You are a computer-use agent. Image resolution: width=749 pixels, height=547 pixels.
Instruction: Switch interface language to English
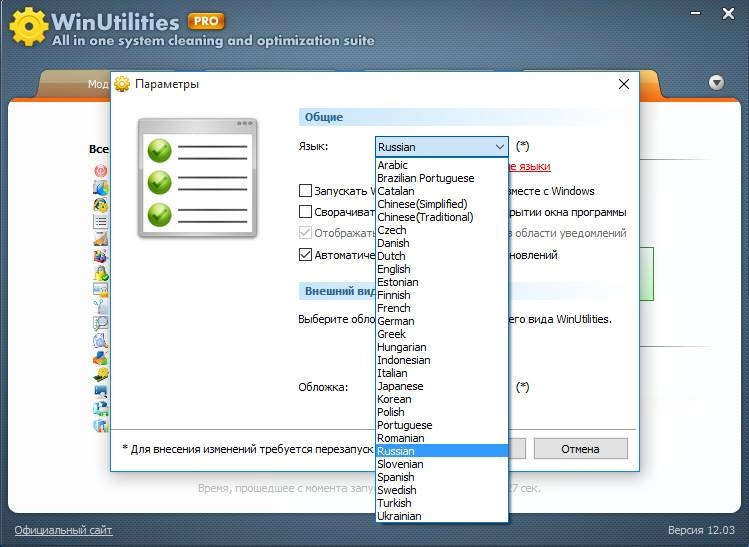pos(441,269)
